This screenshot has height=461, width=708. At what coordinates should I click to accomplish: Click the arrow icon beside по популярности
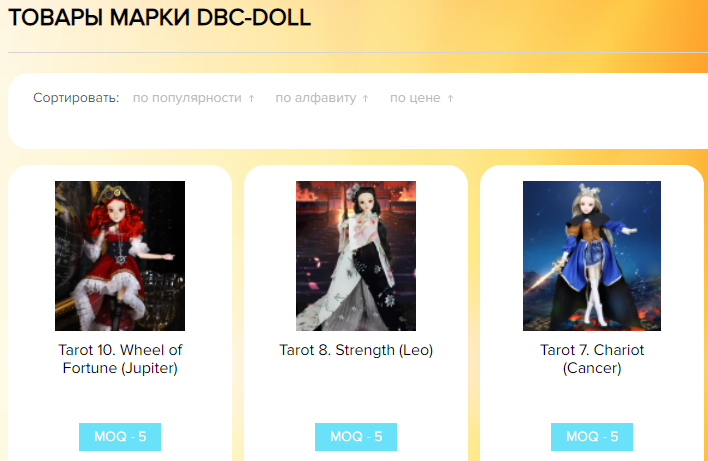(252, 98)
